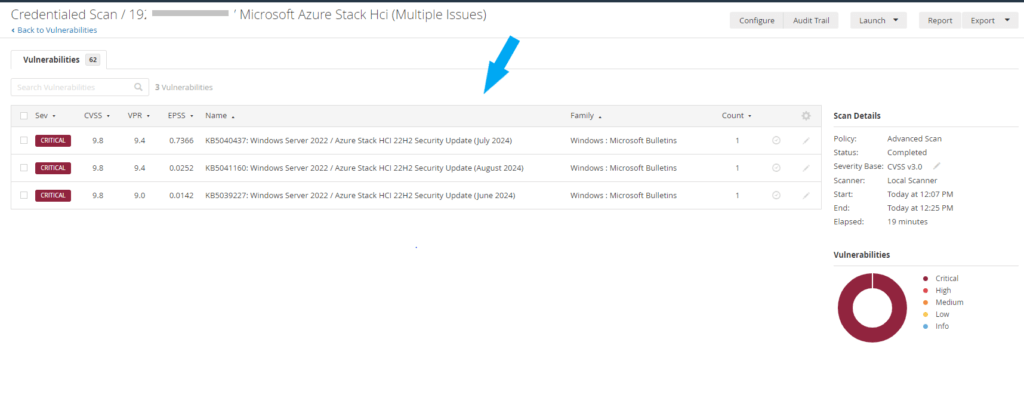
Task: Click the EPSS value 0.0142
Action: click(180, 195)
